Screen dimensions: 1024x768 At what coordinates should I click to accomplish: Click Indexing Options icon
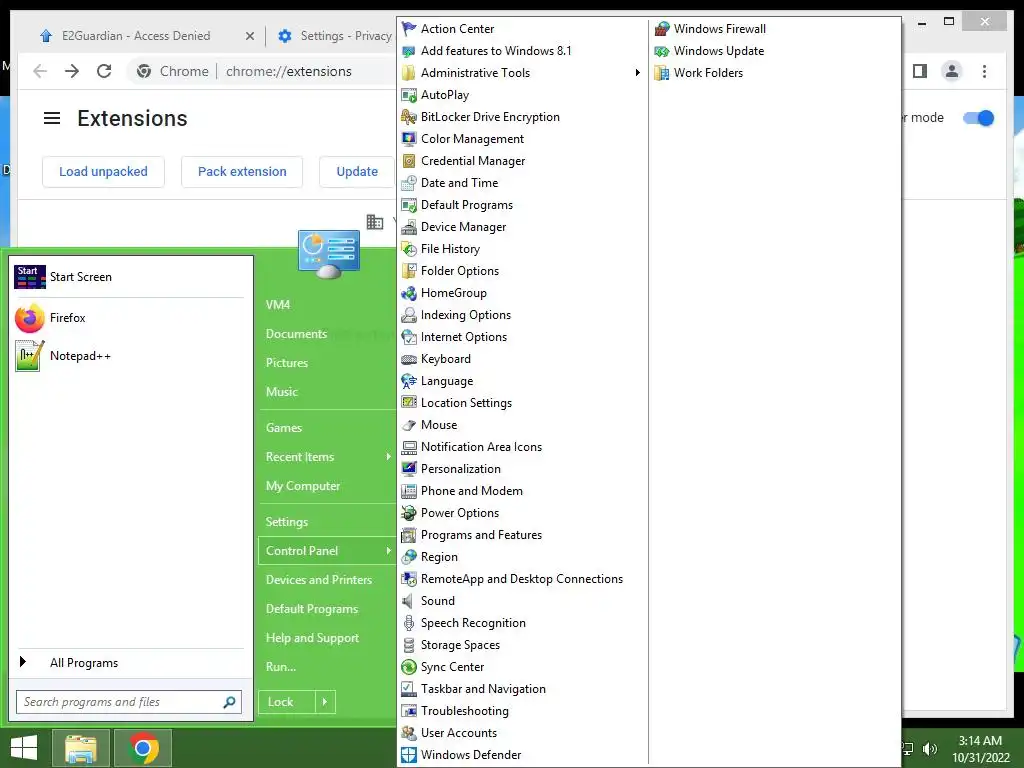click(x=409, y=315)
